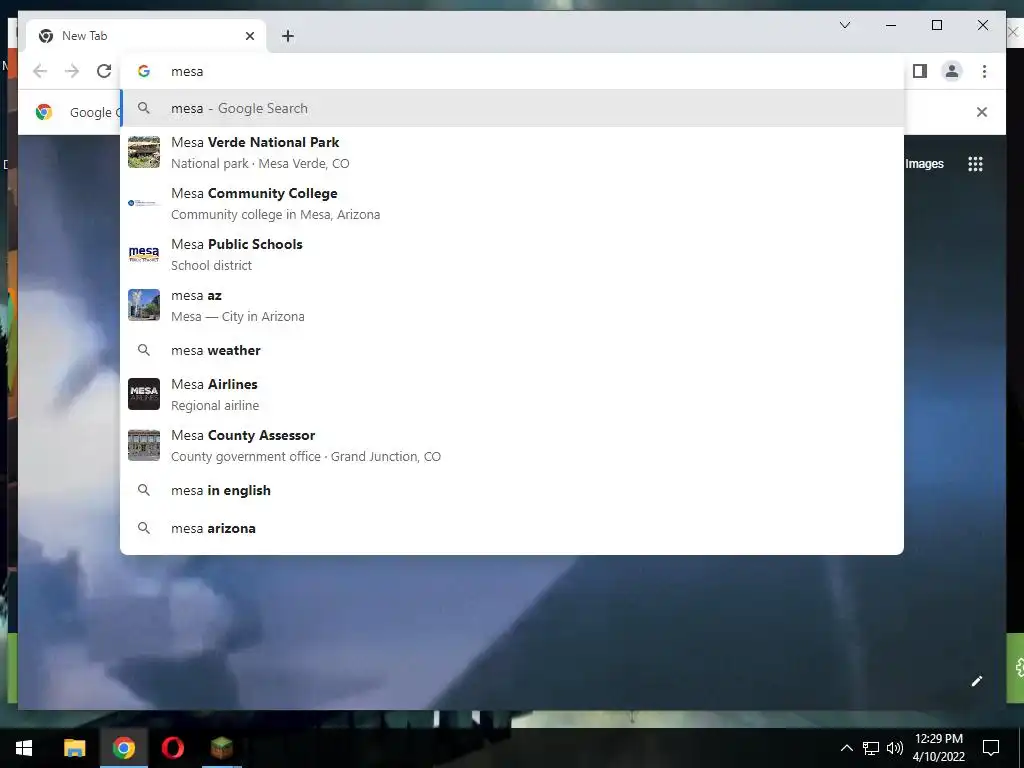The height and width of the screenshot is (768, 1024).
Task: Select the mesa in english suggestion
Action: coord(512,490)
